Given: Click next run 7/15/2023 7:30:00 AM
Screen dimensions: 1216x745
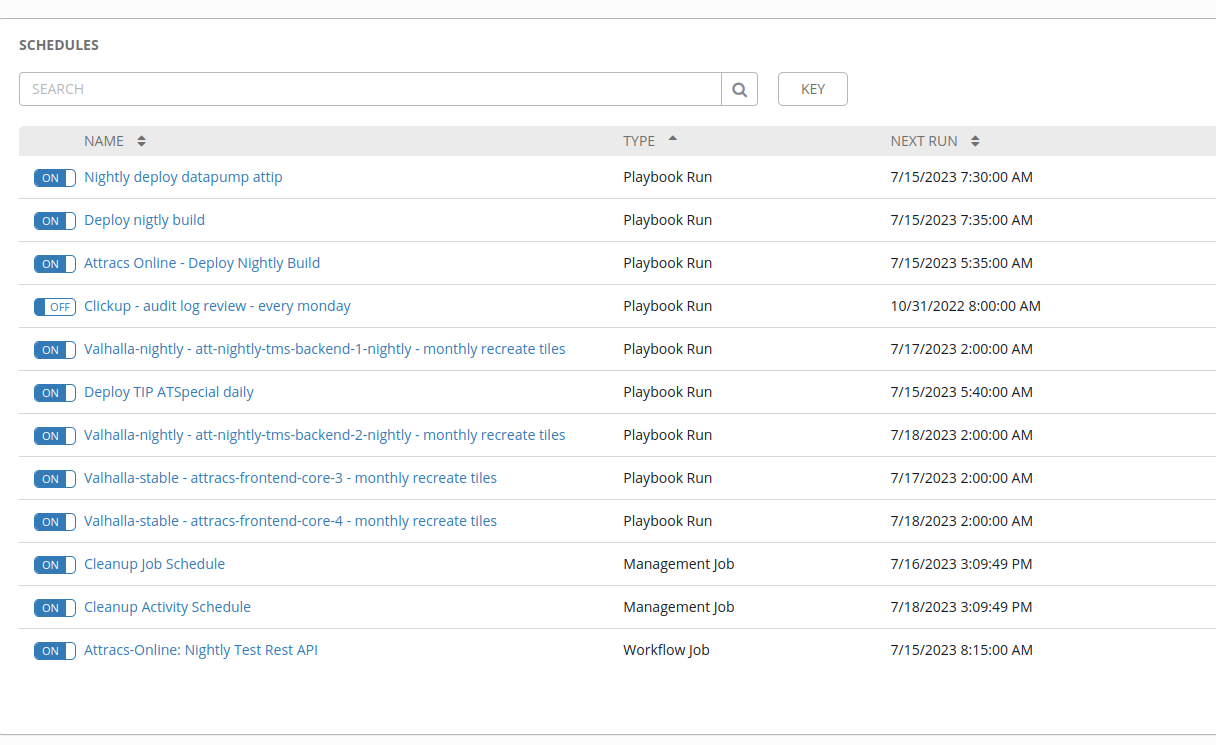Looking at the screenshot, I should [x=961, y=177].
